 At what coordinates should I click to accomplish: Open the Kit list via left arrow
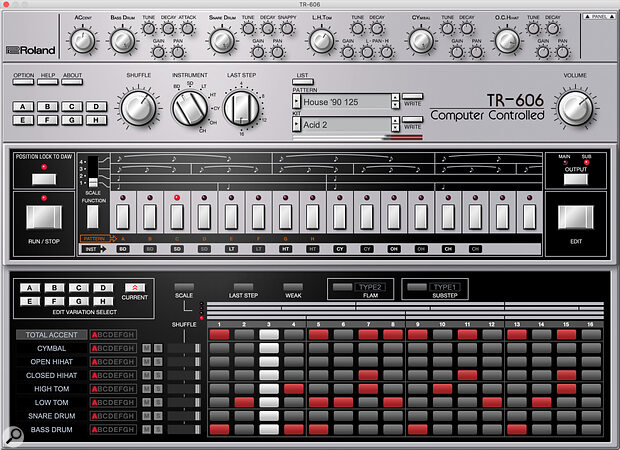tap(297, 125)
